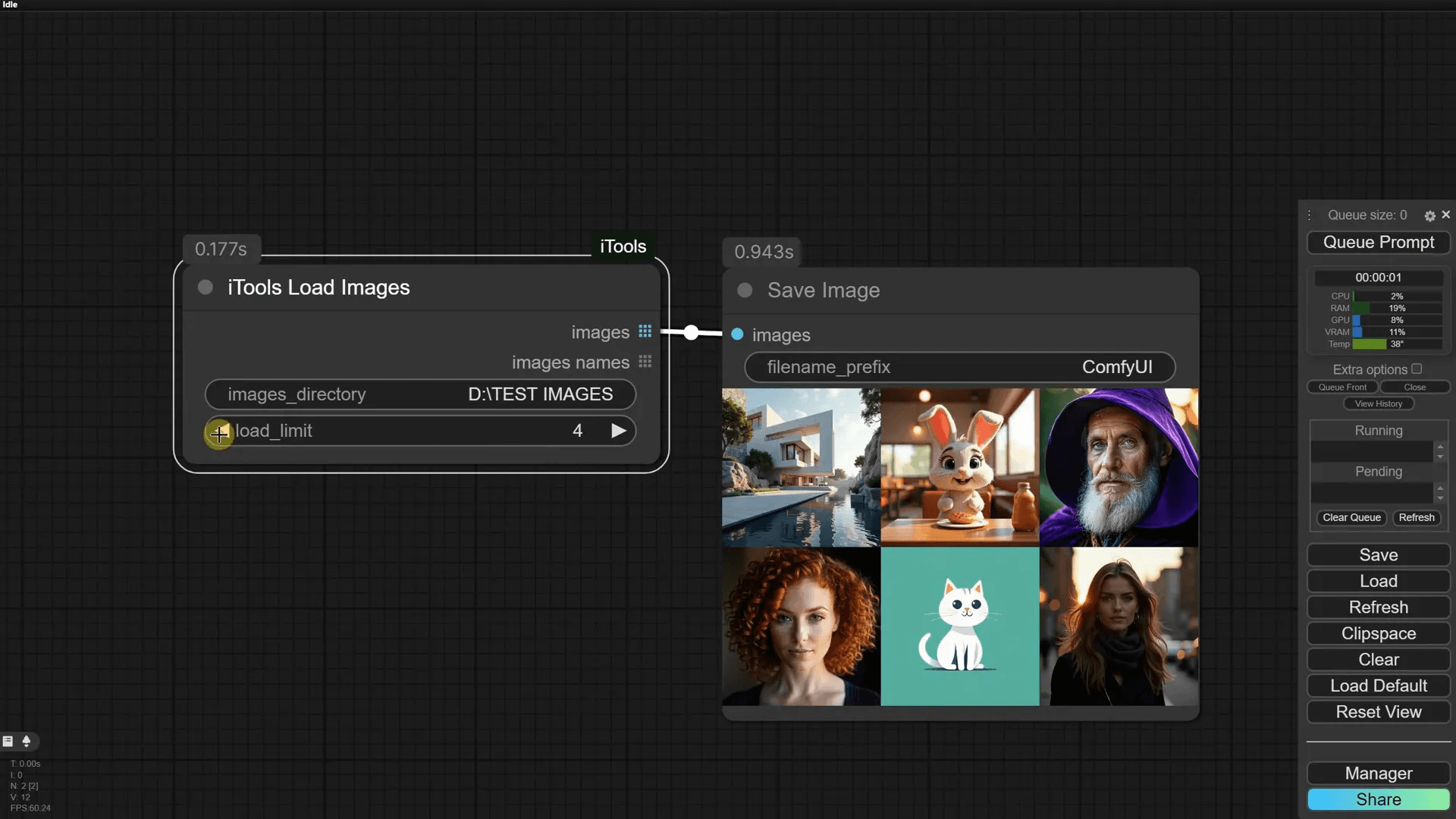1456x819 pixels.
Task: Click the Save menu button
Action: point(1379,555)
